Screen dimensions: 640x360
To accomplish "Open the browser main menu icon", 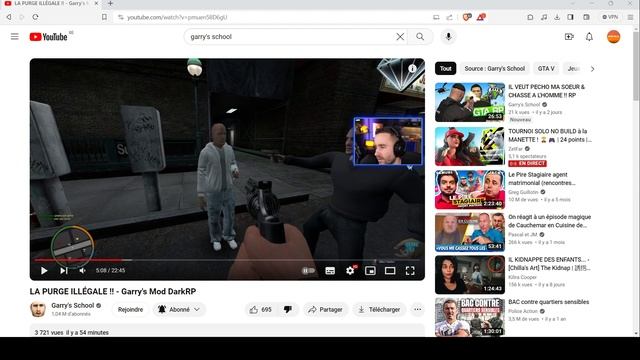I will pyautogui.click(x=630, y=17).
